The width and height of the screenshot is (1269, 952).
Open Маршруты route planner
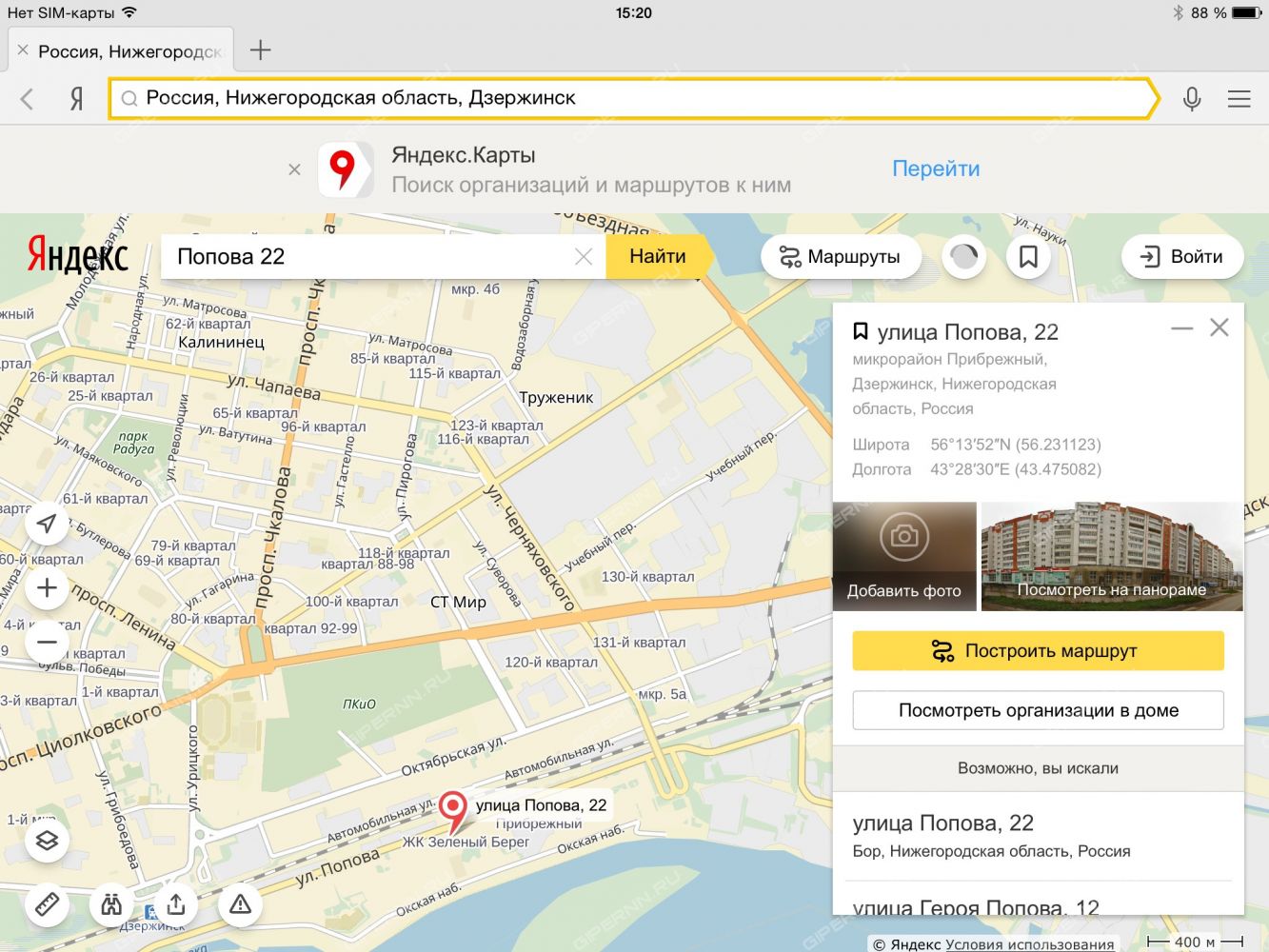[841, 257]
